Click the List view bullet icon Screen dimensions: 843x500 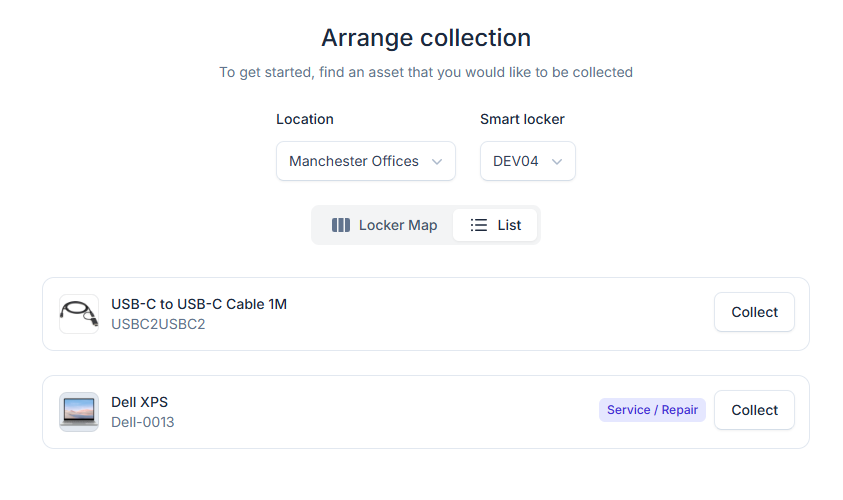pyautogui.click(x=478, y=225)
